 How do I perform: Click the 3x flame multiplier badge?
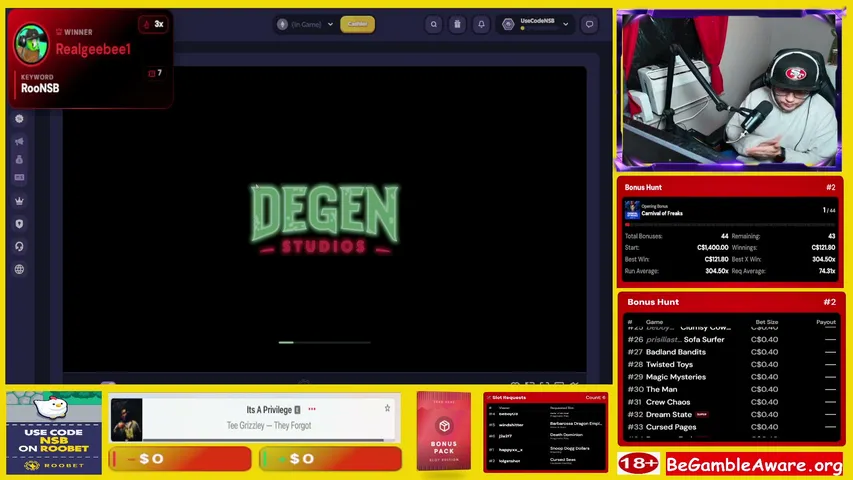point(153,24)
